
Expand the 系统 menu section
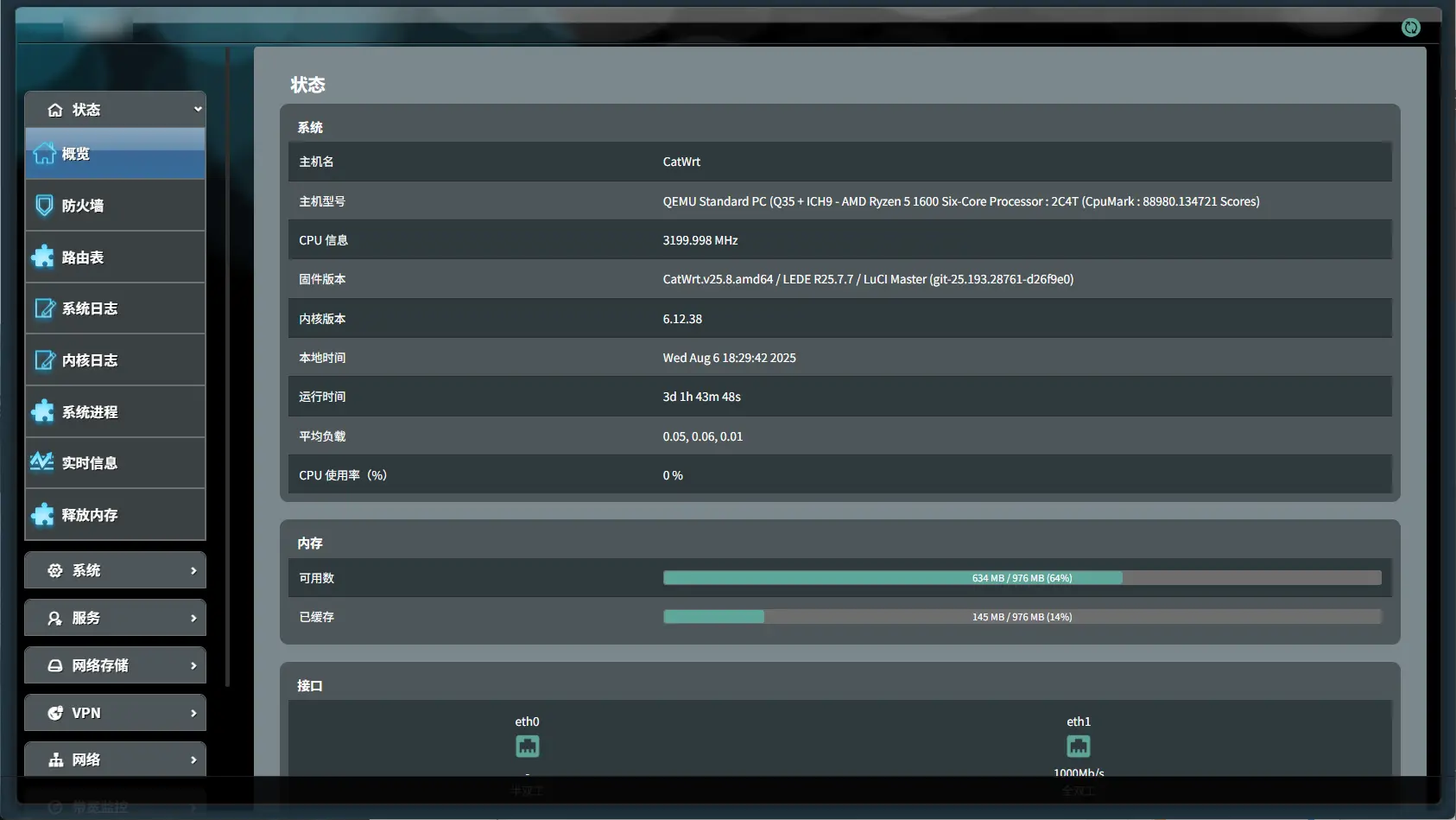click(x=115, y=570)
